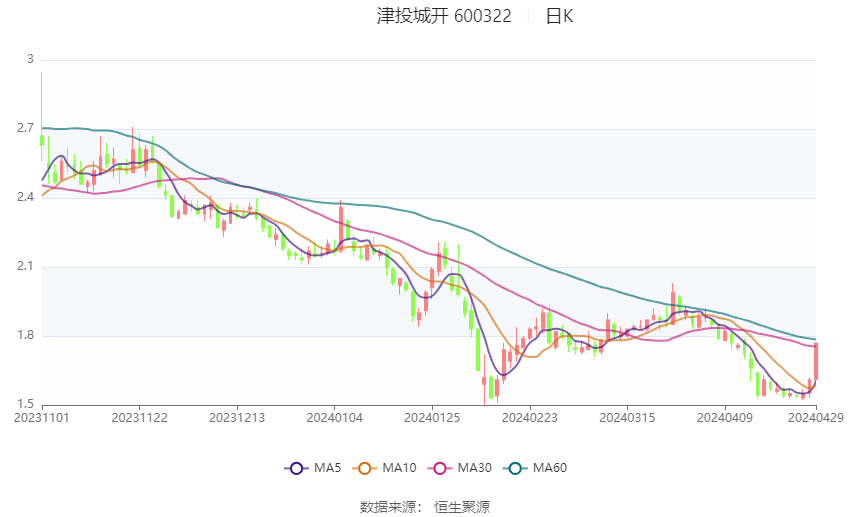Click x-axis date label 20240429

pyautogui.click(x=816, y=418)
